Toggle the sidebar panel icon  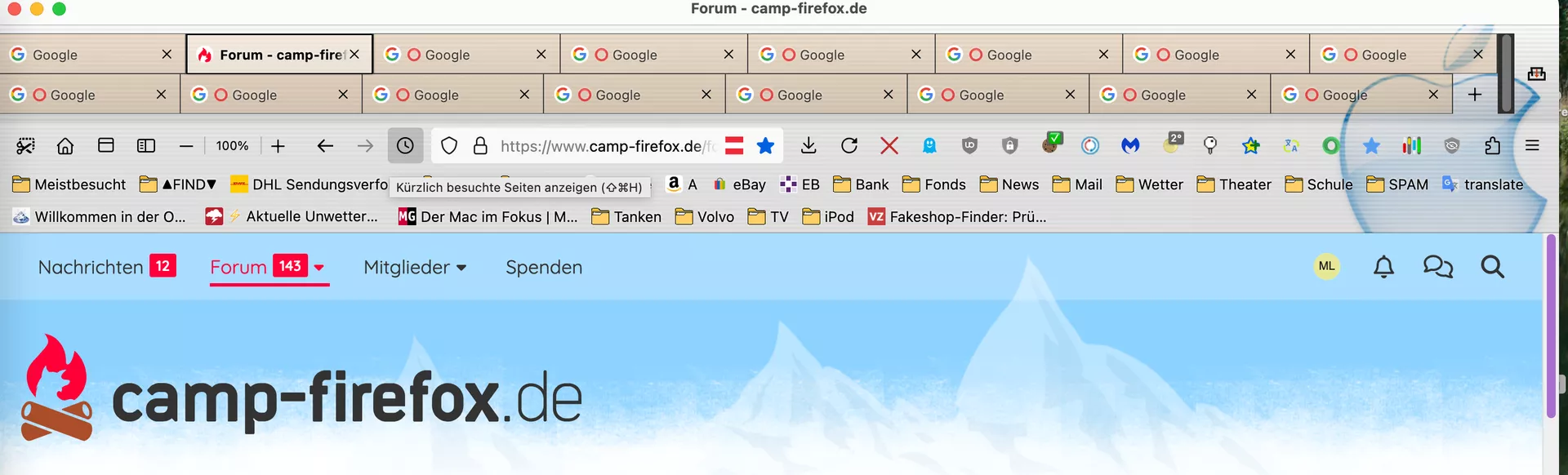146,146
